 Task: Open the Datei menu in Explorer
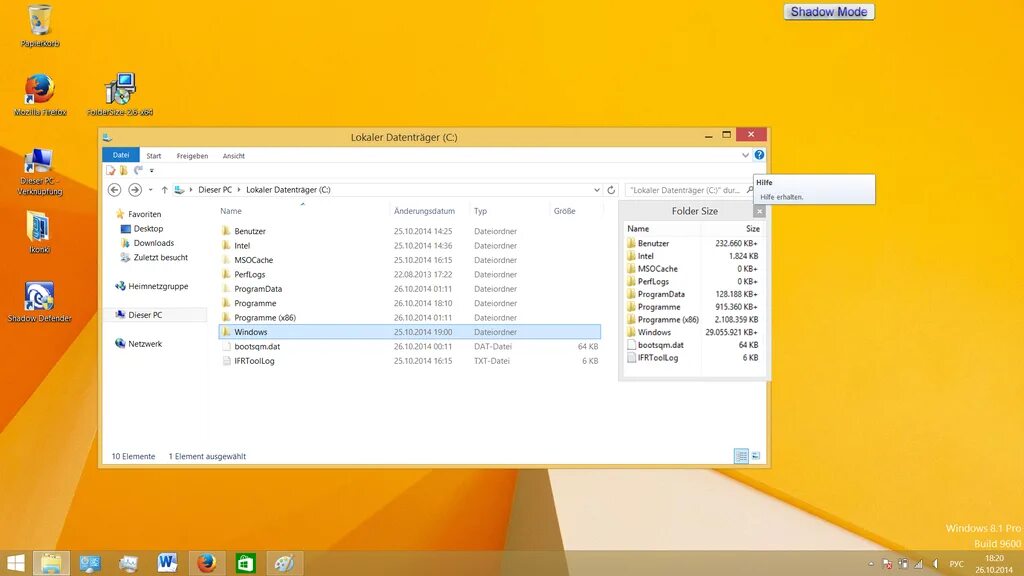(121, 155)
